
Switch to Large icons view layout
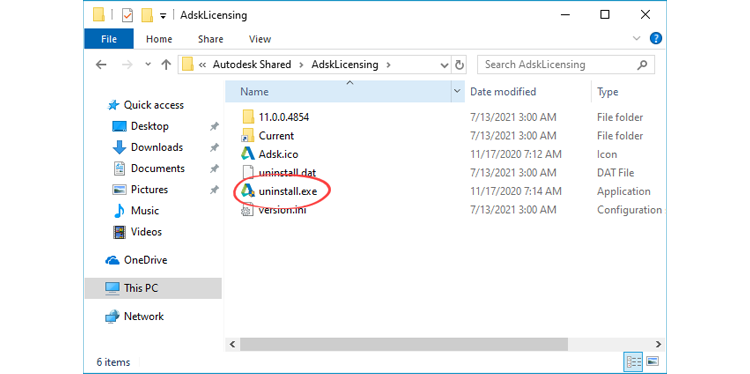coord(653,361)
